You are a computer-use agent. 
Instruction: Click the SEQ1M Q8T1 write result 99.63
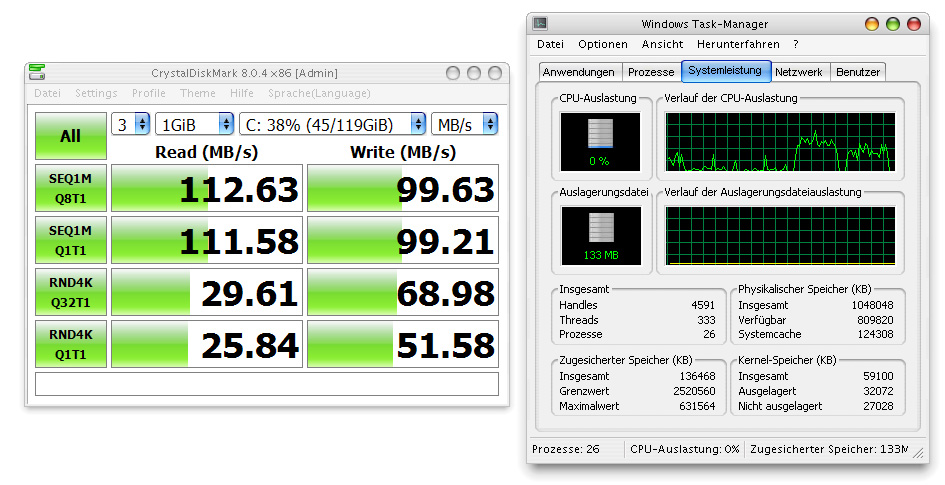(403, 188)
